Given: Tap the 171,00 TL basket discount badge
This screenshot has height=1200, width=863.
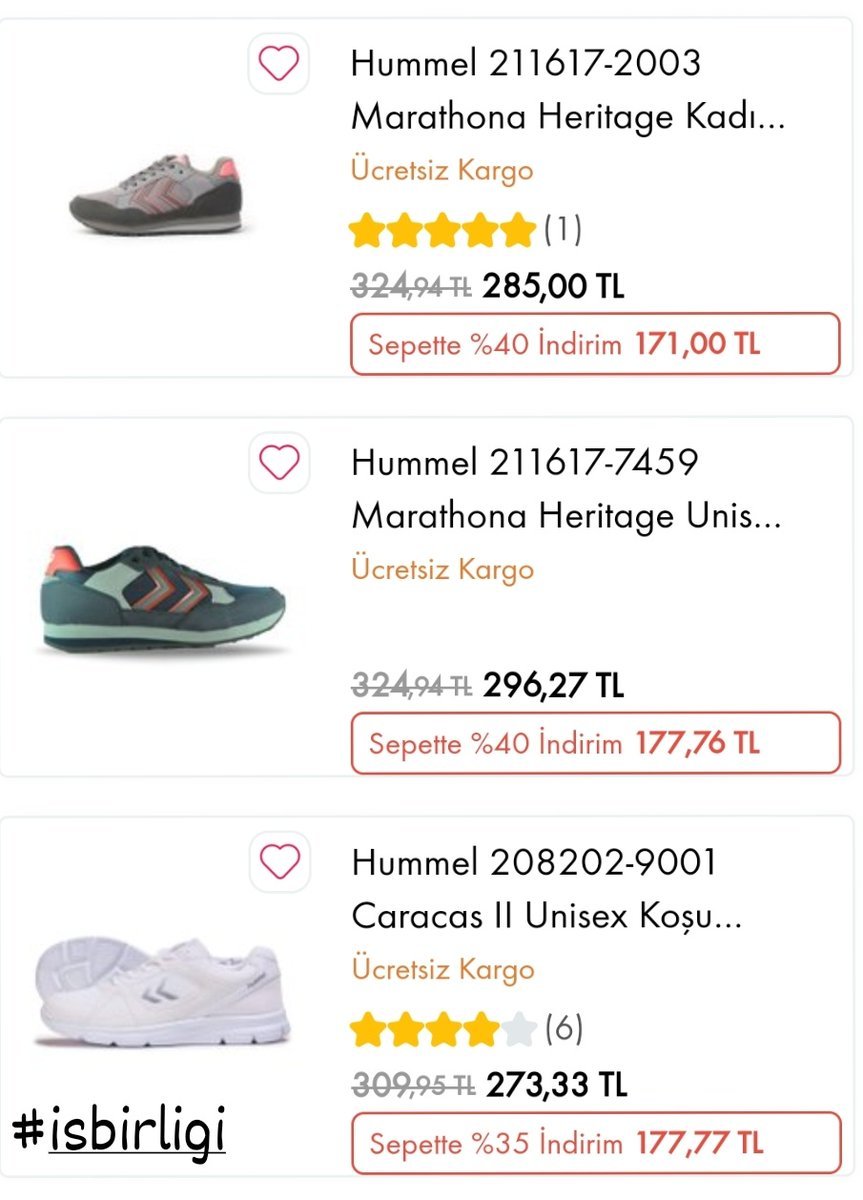Looking at the screenshot, I should point(595,345).
